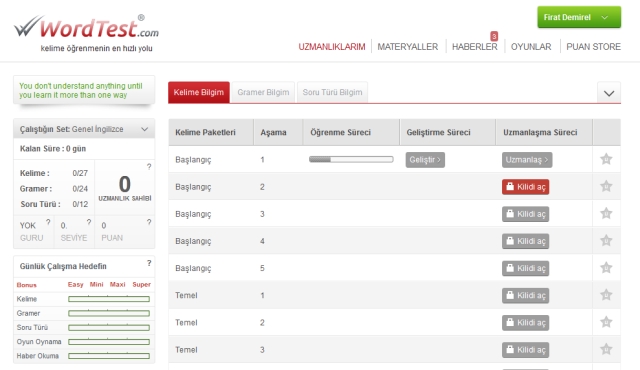The height and width of the screenshot is (370, 640).
Task: Click Kilidi aç for Başlangıç stage 3
Action: (x=525, y=214)
